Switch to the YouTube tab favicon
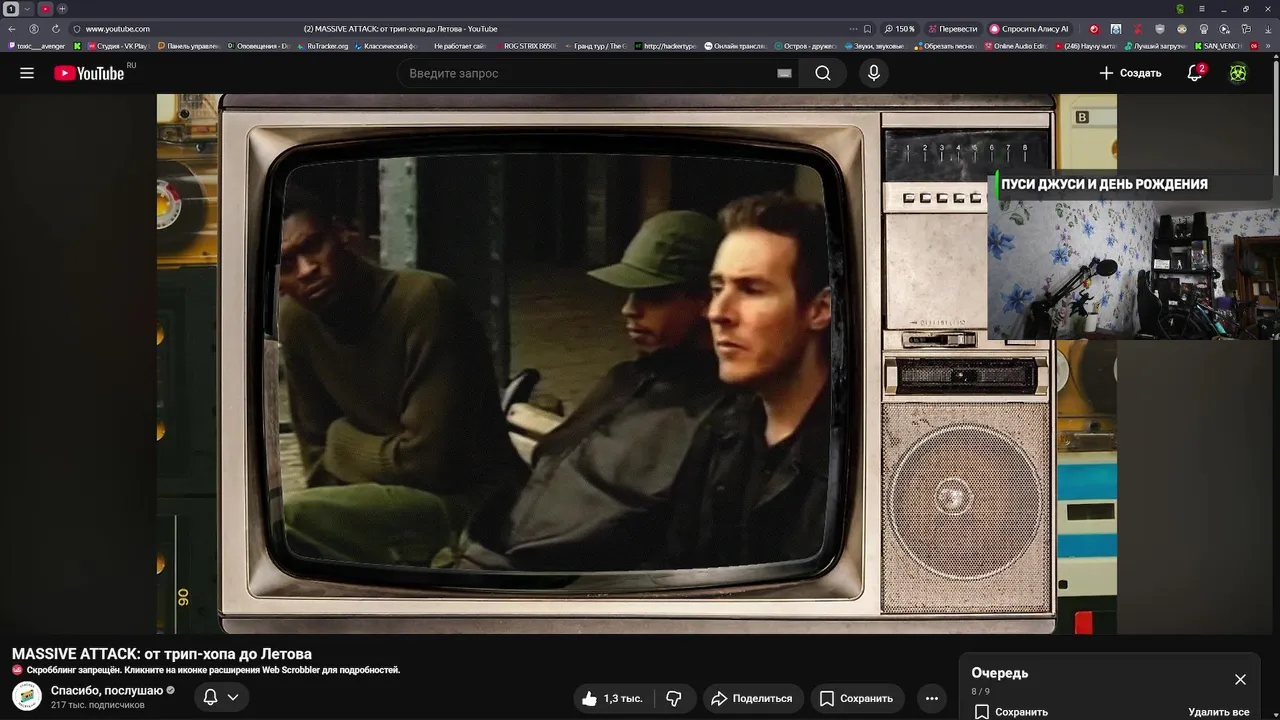Image resolution: width=1280 pixels, height=720 pixels. pyautogui.click(x=45, y=9)
